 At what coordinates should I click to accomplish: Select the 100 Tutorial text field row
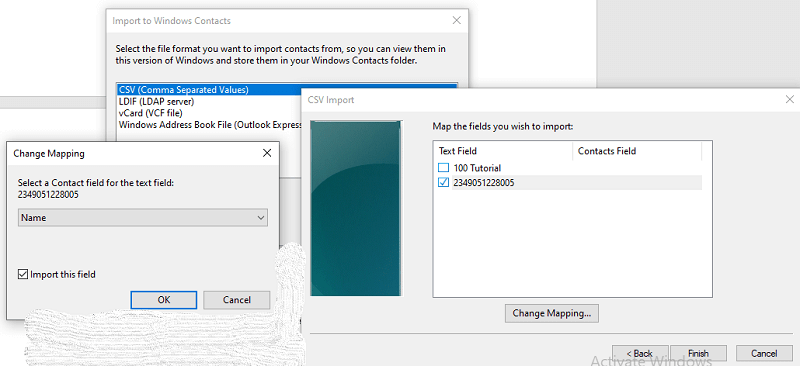point(569,167)
